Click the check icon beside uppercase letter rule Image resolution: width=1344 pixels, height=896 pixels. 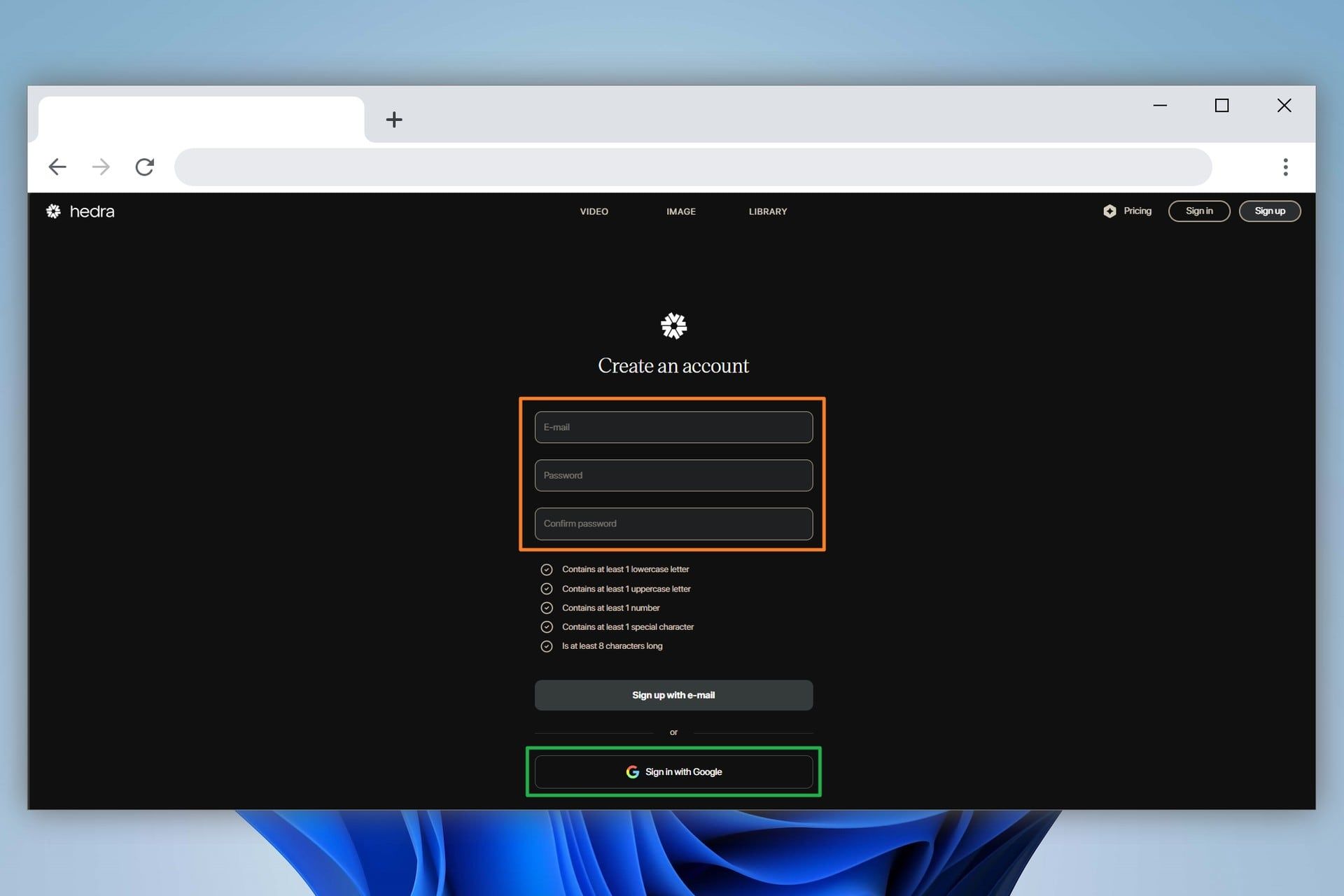(547, 589)
